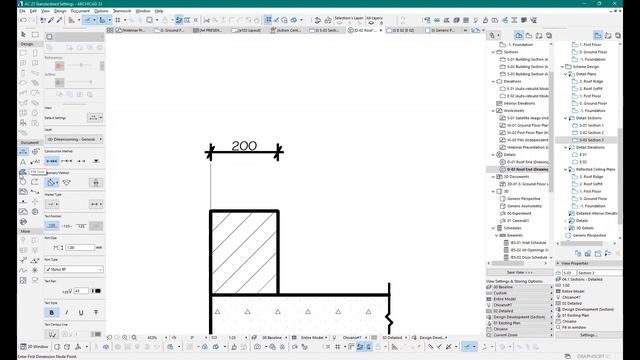Select the Fill tool in toolbox

click(x=23, y=172)
